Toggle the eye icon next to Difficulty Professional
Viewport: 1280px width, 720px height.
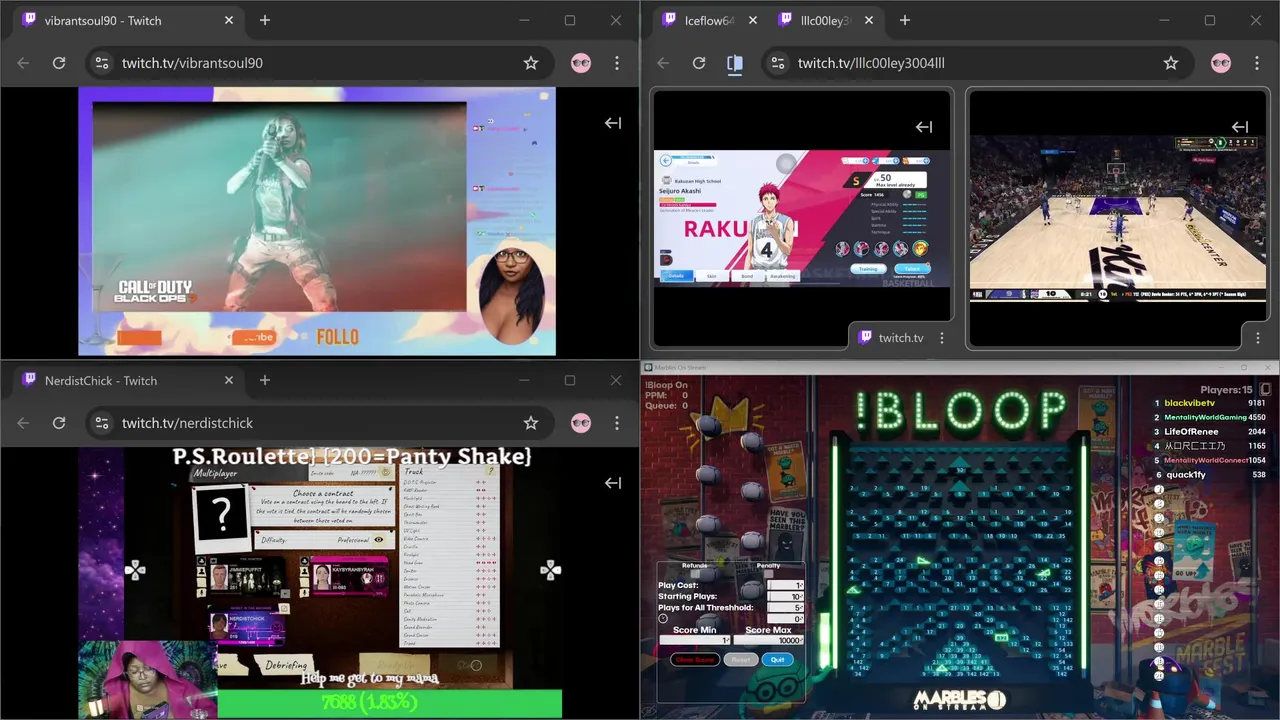(379, 539)
